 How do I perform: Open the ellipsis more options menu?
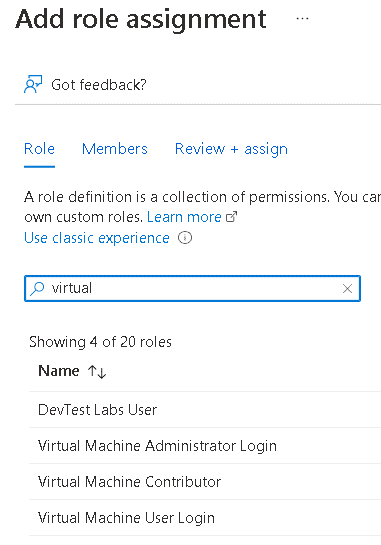[x=302, y=18]
